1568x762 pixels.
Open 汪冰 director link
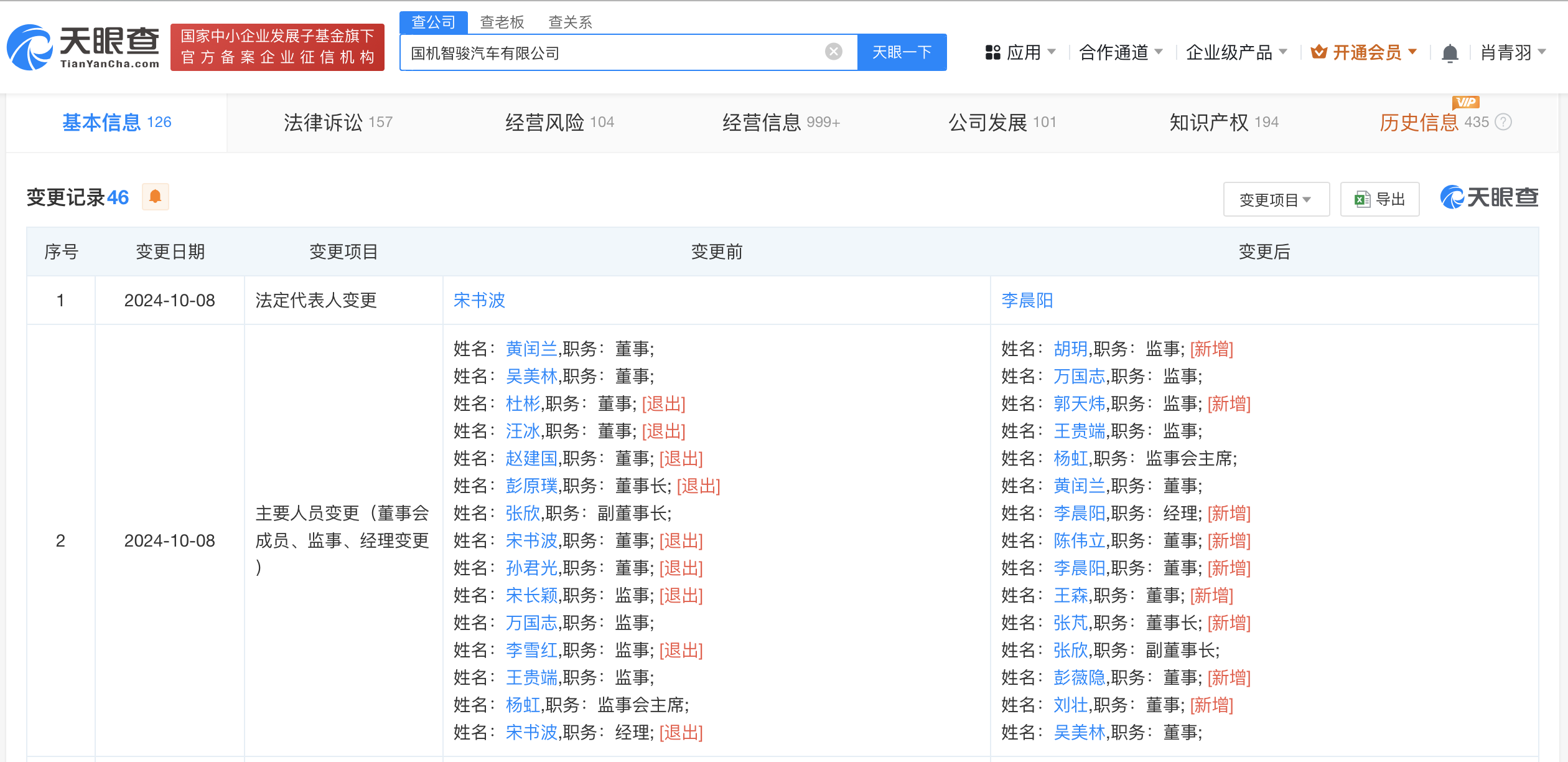[523, 431]
